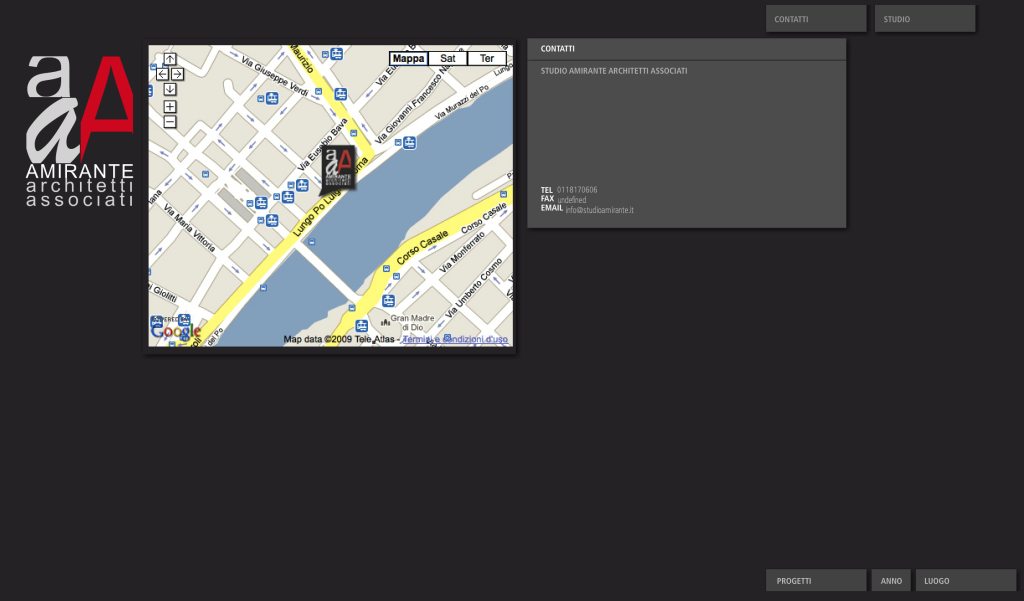Zoom out the map with minus
Viewport: 1024px width, 601px height.
pyautogui.click(x=170, y=122)
